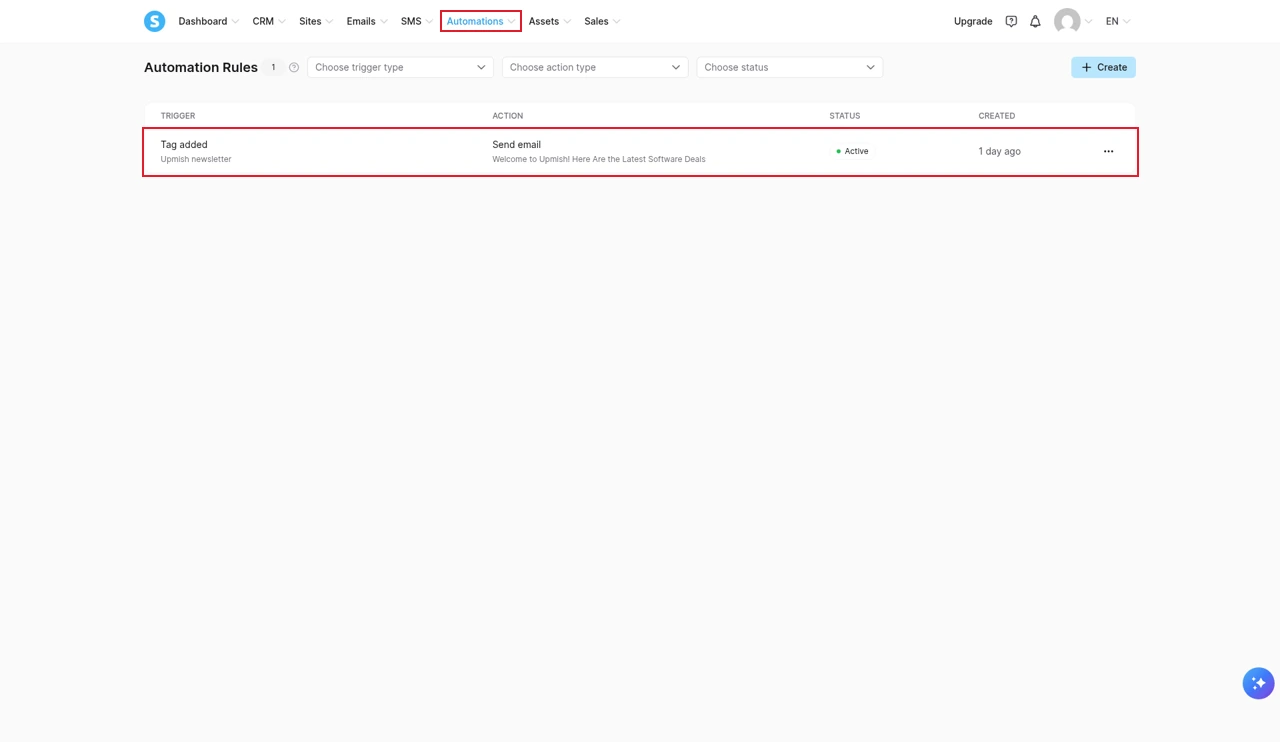Click the help question mark beside Automation Rules
Viewport: 1280px width, 742px height.
pos(294,68)
